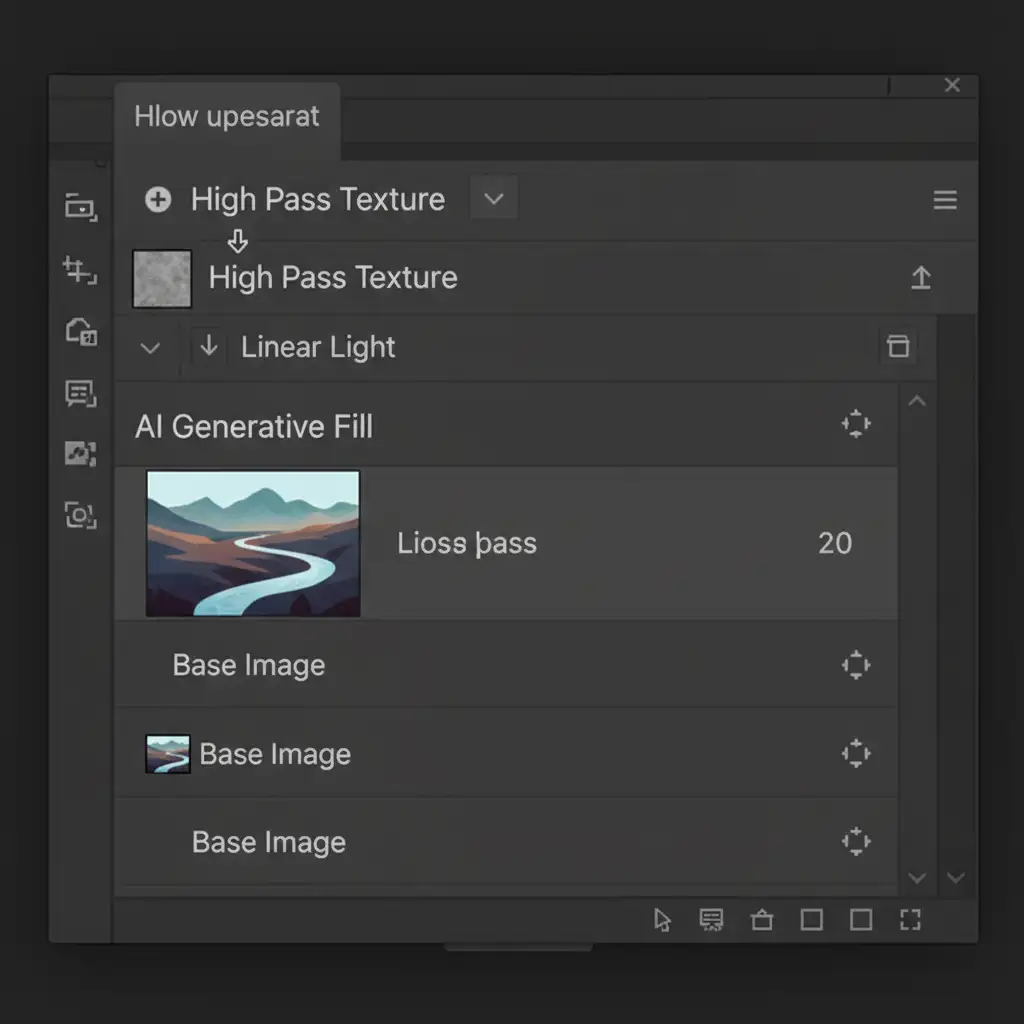This screenshot has height=1024, width=1024.
Task: Click the trash icon in bottom toolbar
Action: (762, 920)
